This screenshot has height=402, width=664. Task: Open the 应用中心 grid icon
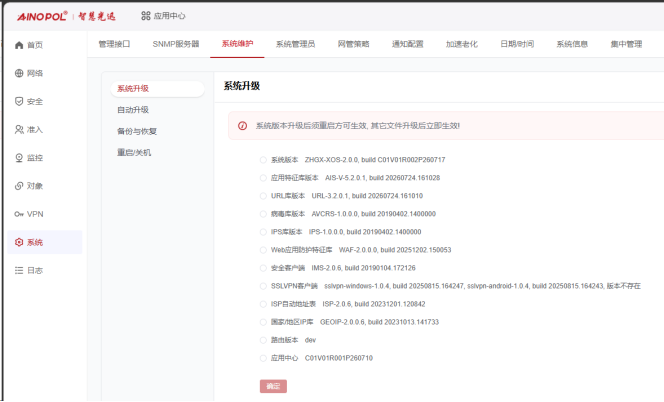click(146, 16)
